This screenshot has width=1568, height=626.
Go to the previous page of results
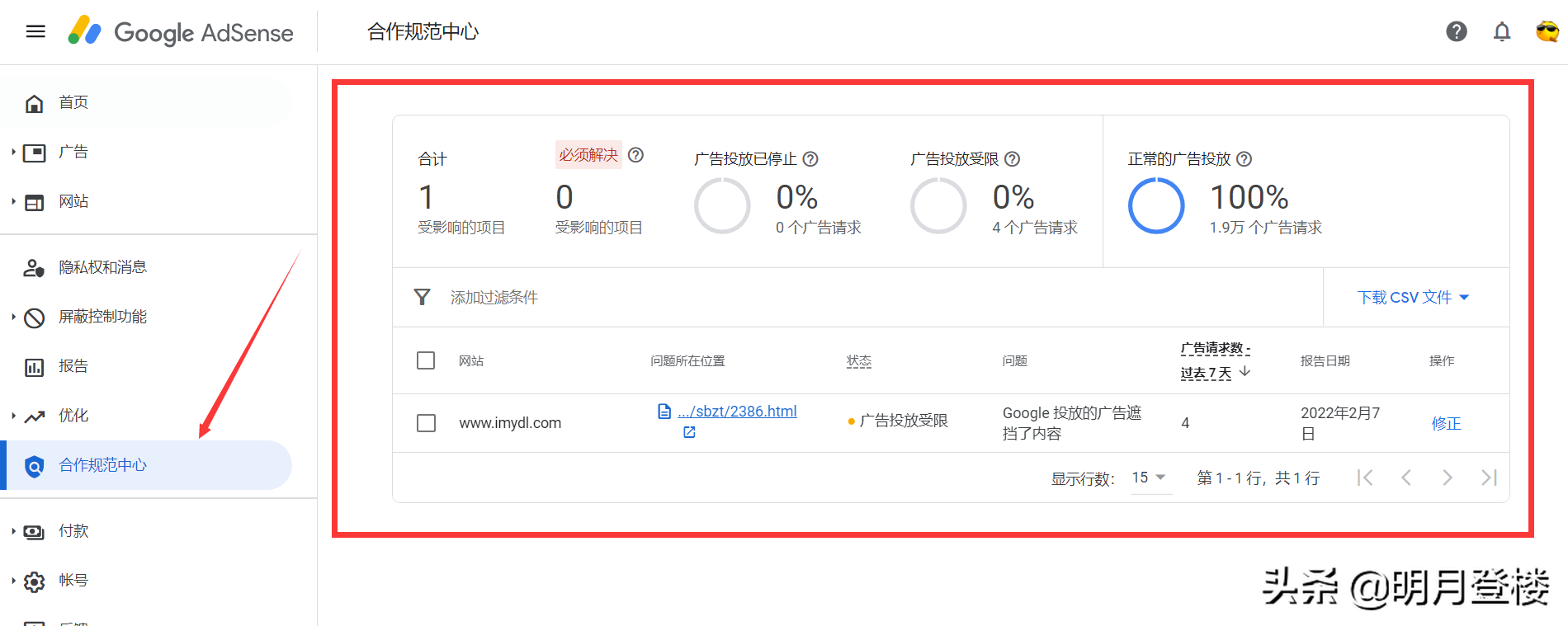click(x=1406, y=478)
